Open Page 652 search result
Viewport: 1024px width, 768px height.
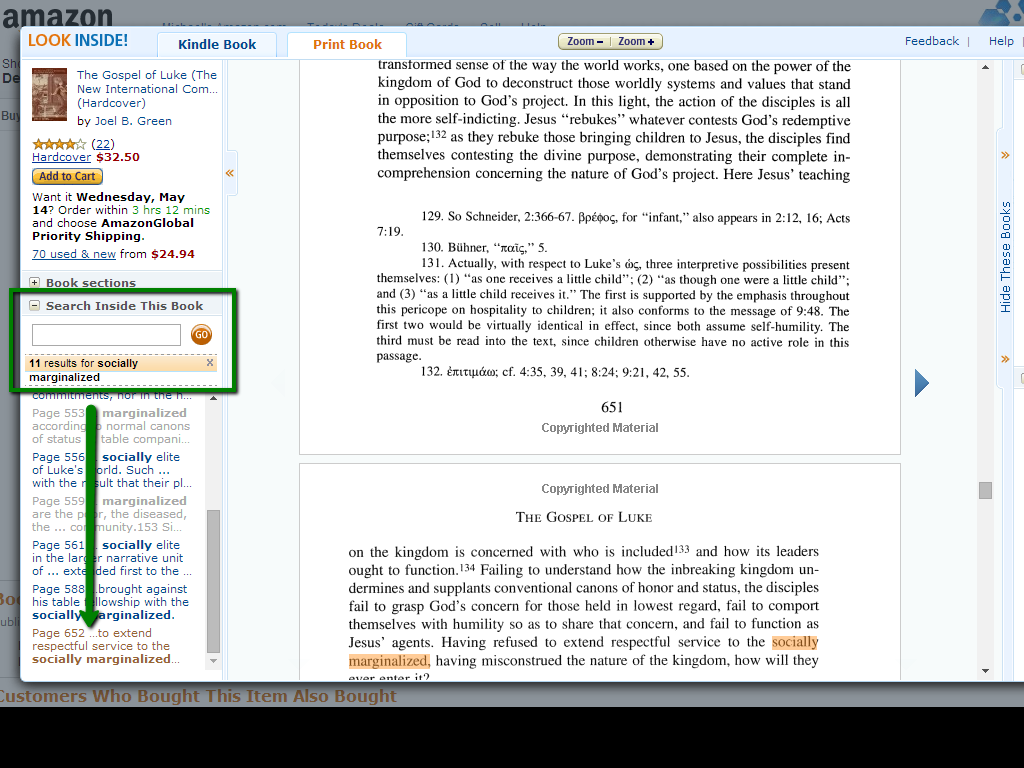106,646
